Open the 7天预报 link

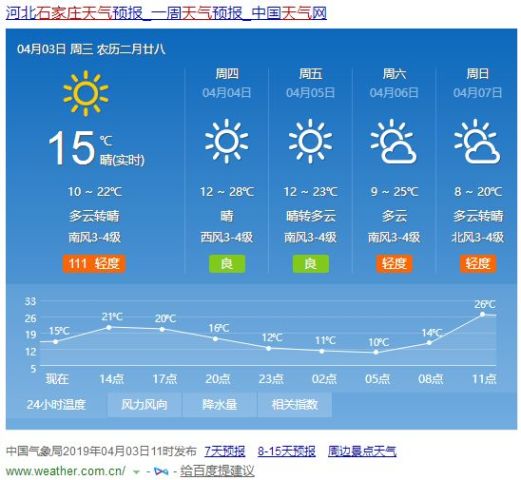(225, 451)
